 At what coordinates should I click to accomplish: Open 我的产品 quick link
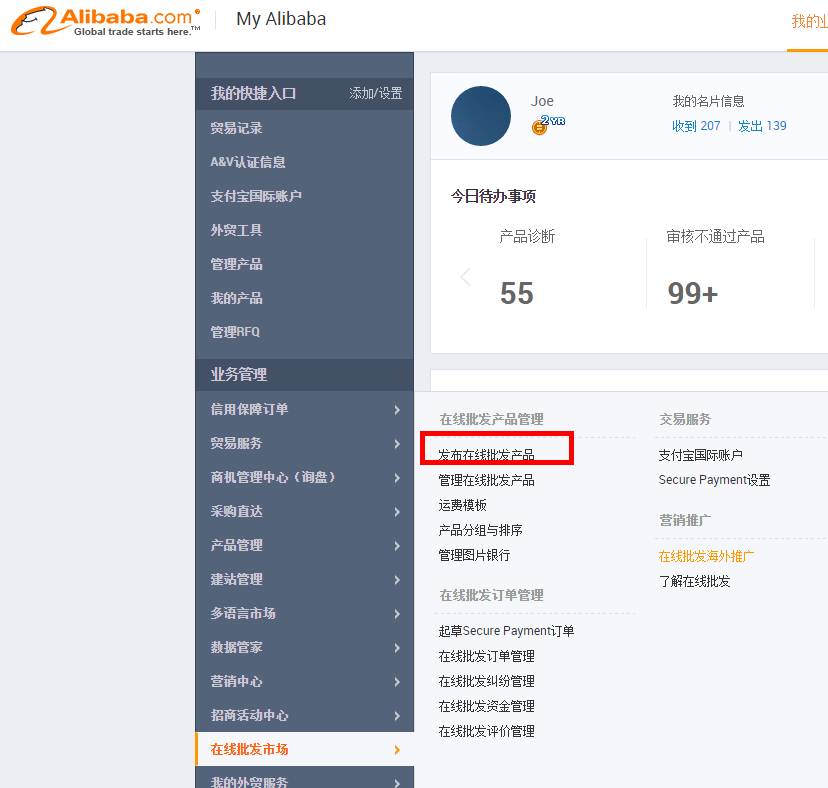[x=237, y=298]
